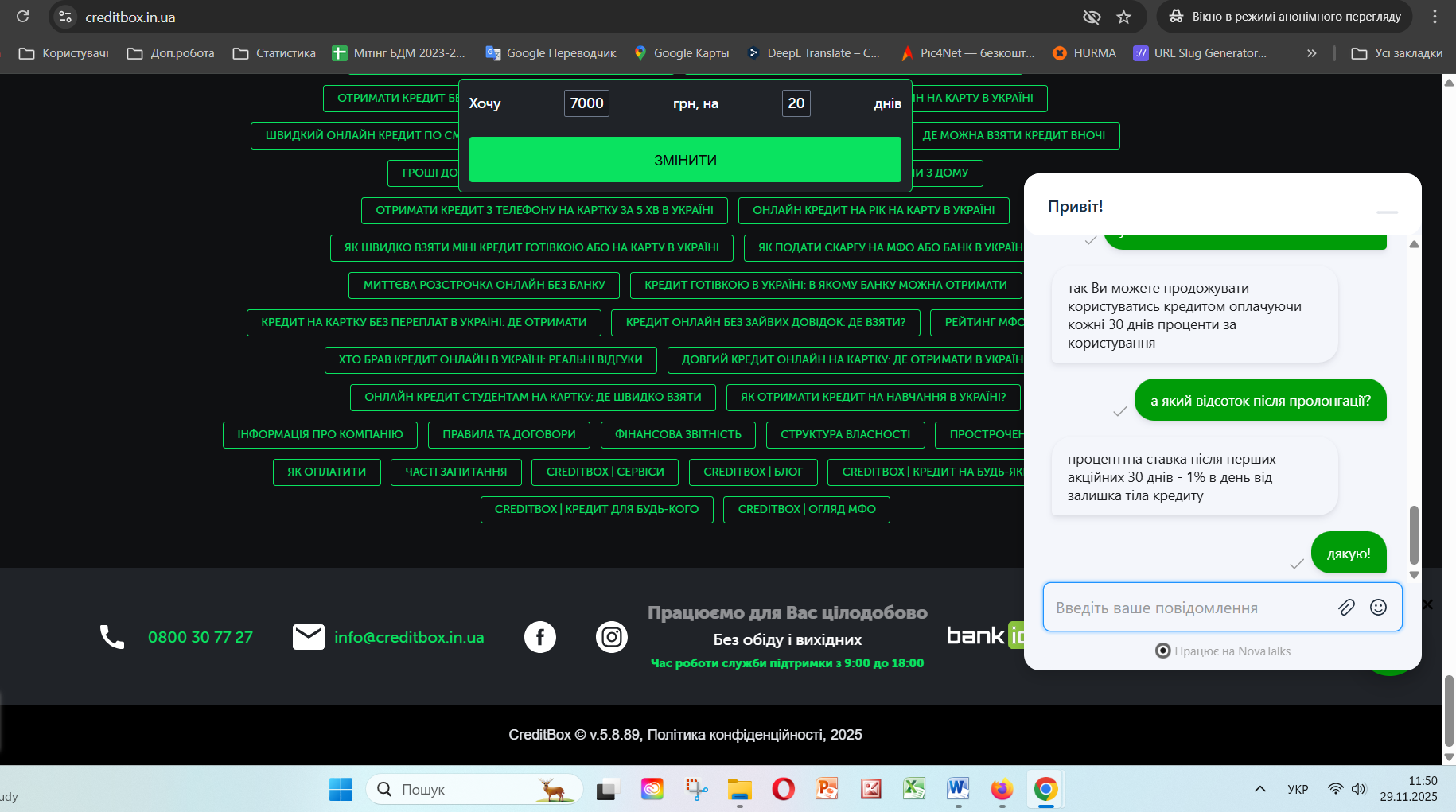
Task: Launch Adobe Creative Cloud from taskbar
Action: (x=652, y=789)
